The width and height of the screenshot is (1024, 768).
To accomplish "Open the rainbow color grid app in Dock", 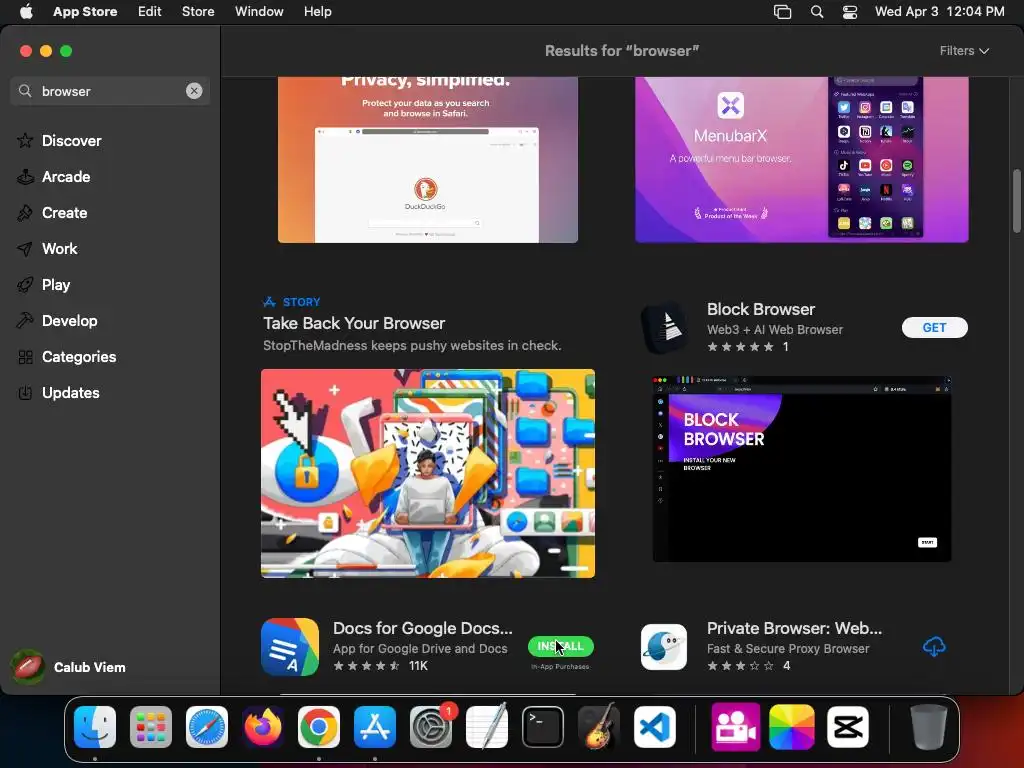I will coord(792,727).
